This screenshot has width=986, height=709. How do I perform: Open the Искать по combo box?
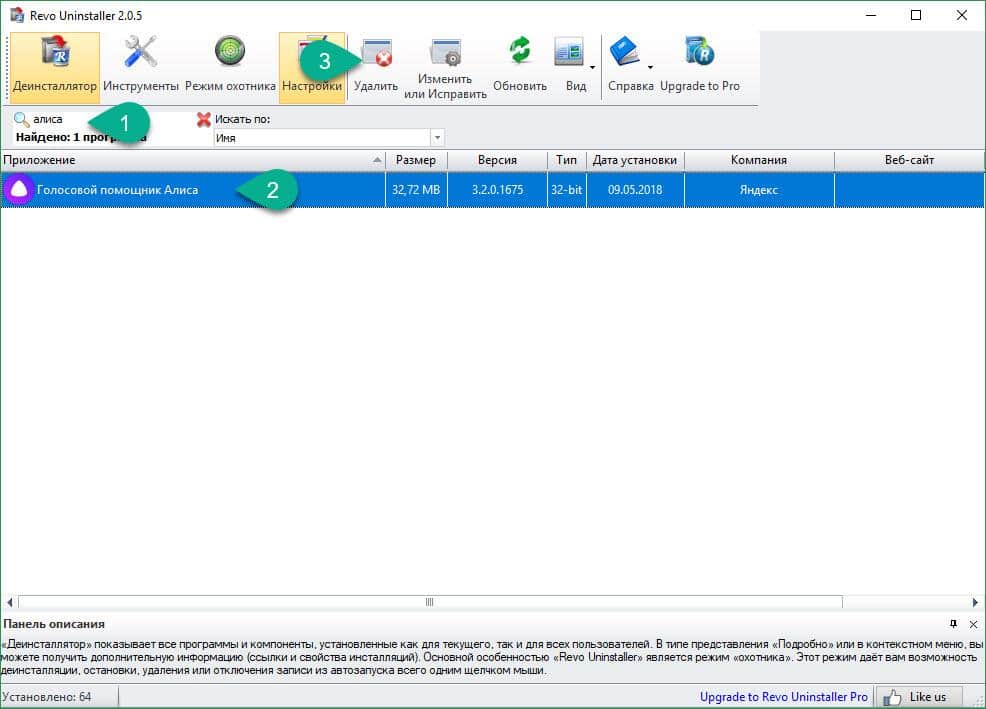click(437, 138)
